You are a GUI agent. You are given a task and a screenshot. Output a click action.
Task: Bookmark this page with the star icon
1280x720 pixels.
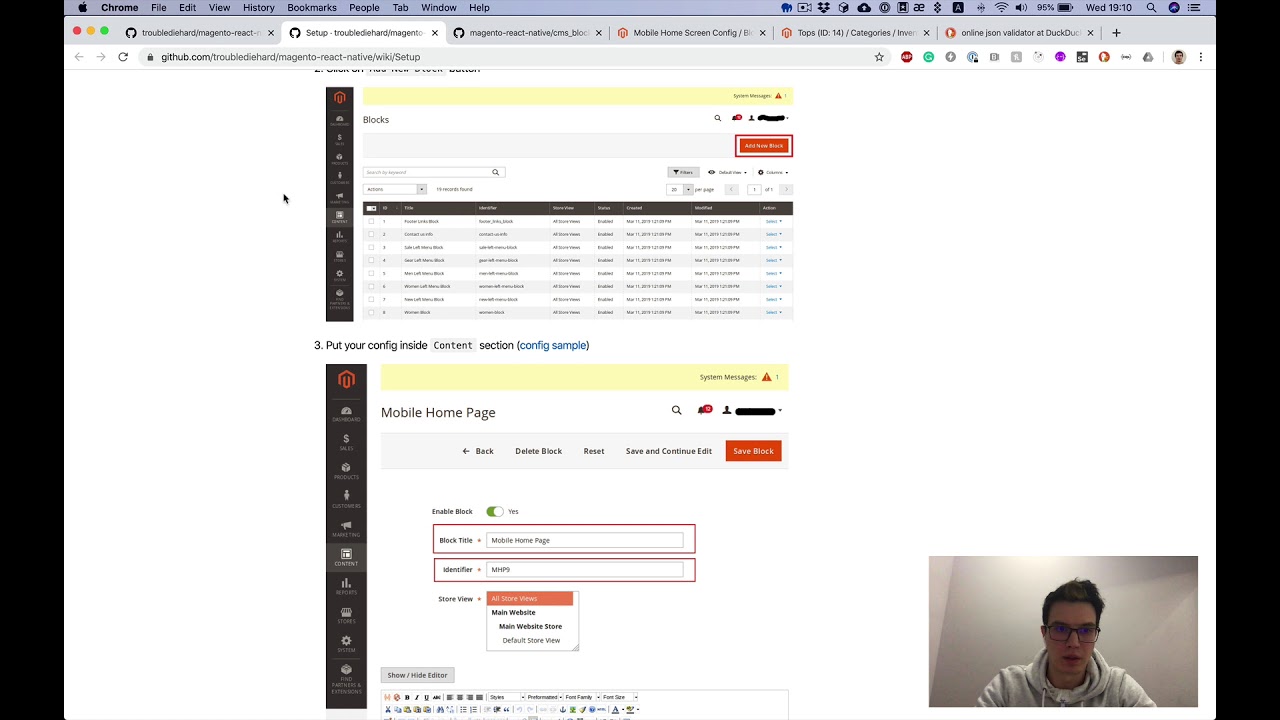[x=879, y=57]
